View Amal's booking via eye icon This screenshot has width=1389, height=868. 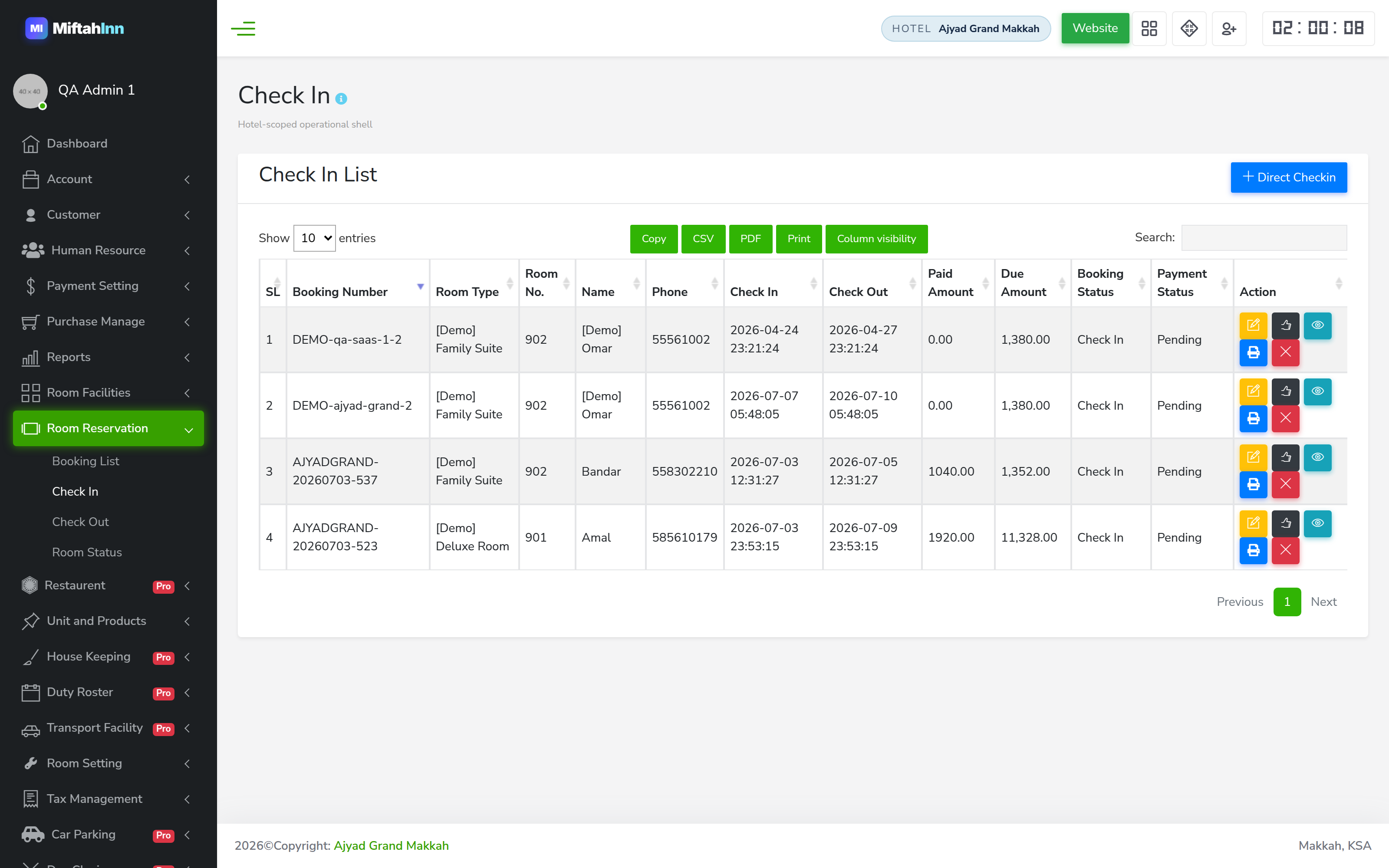1317,523
